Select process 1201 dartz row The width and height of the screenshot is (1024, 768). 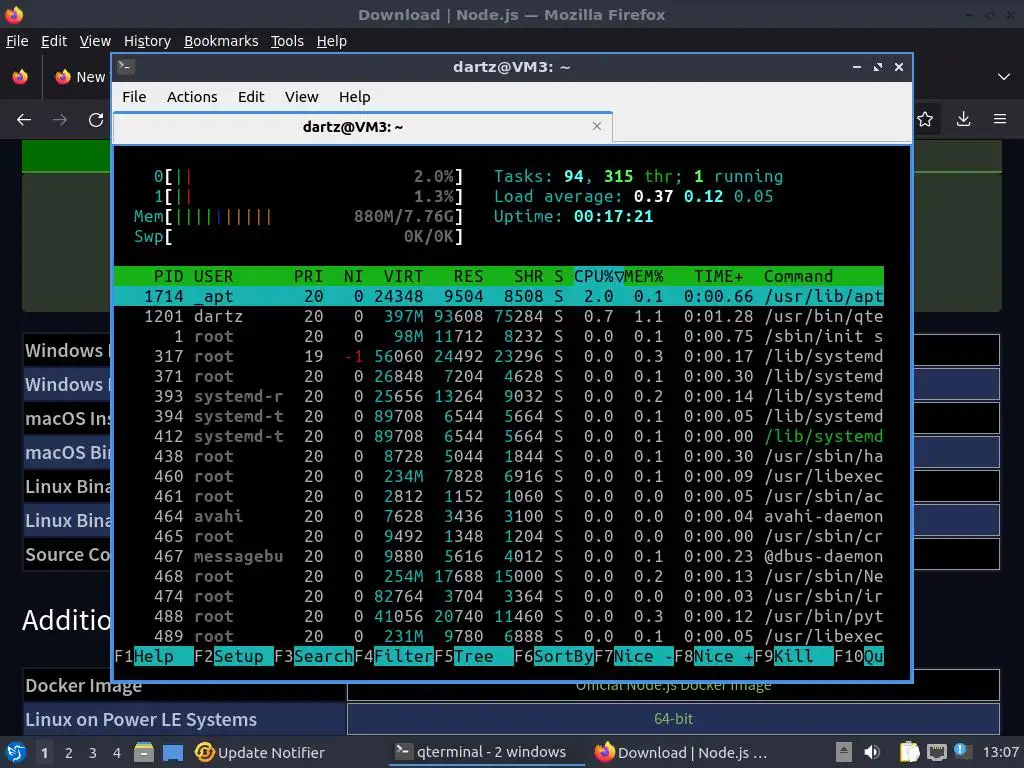[x=499, y=316]
